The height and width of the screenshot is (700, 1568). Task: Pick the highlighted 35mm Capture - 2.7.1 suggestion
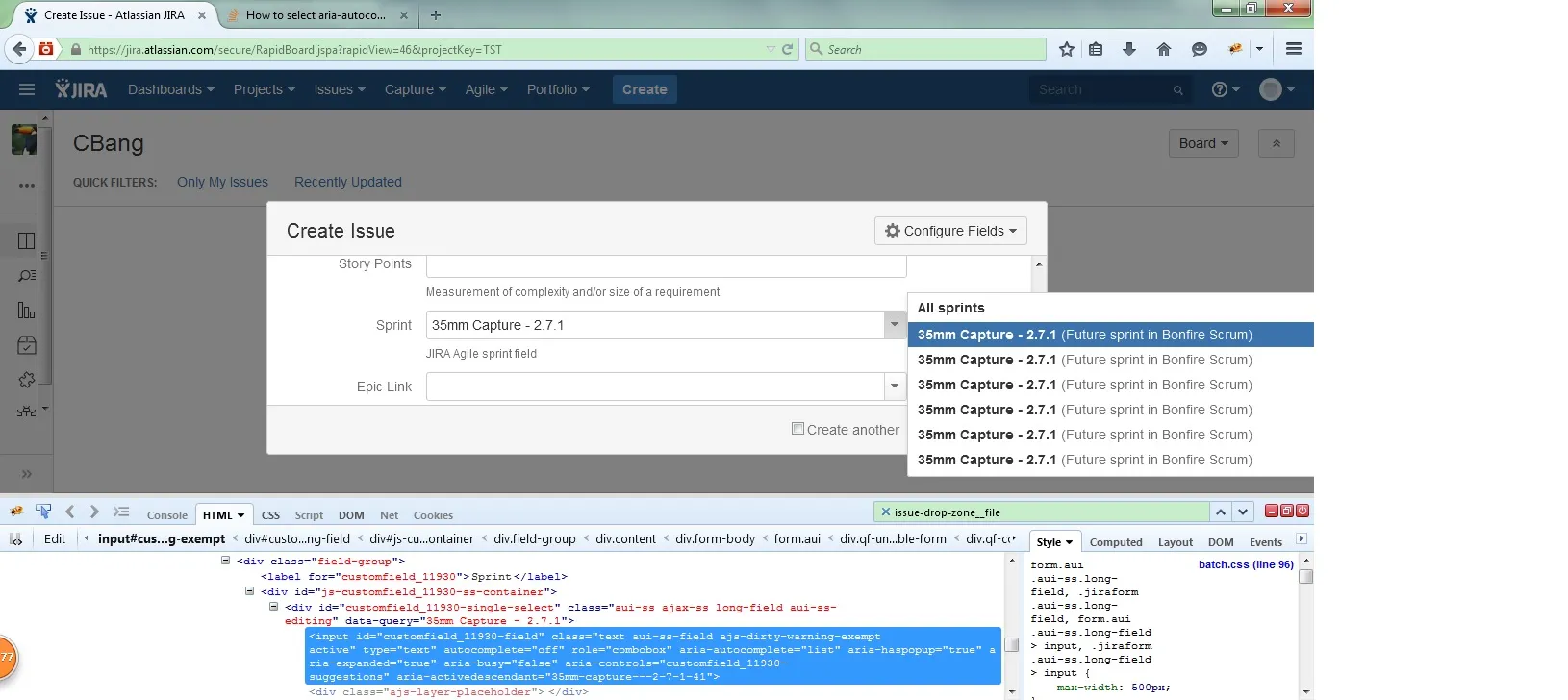point(1110,335)
